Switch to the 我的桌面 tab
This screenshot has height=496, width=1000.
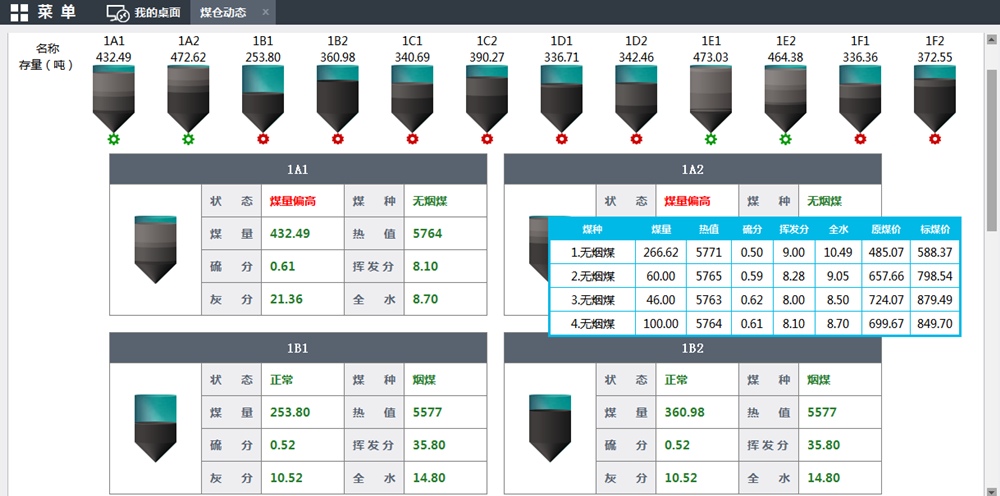(x=145, y=13)
